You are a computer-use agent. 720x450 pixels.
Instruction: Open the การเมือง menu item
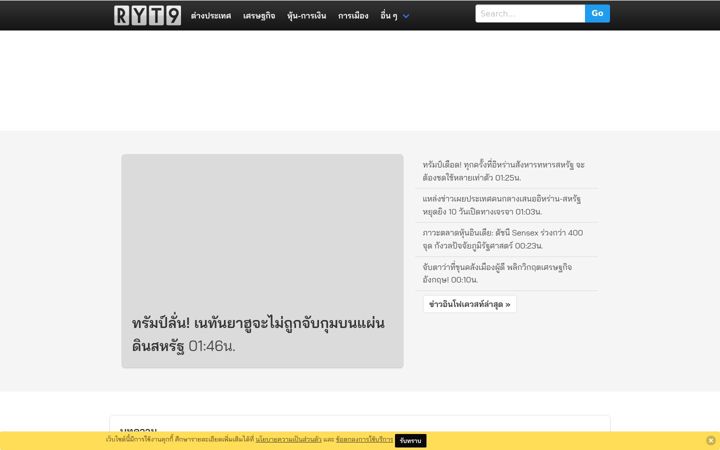coord(353,16)
